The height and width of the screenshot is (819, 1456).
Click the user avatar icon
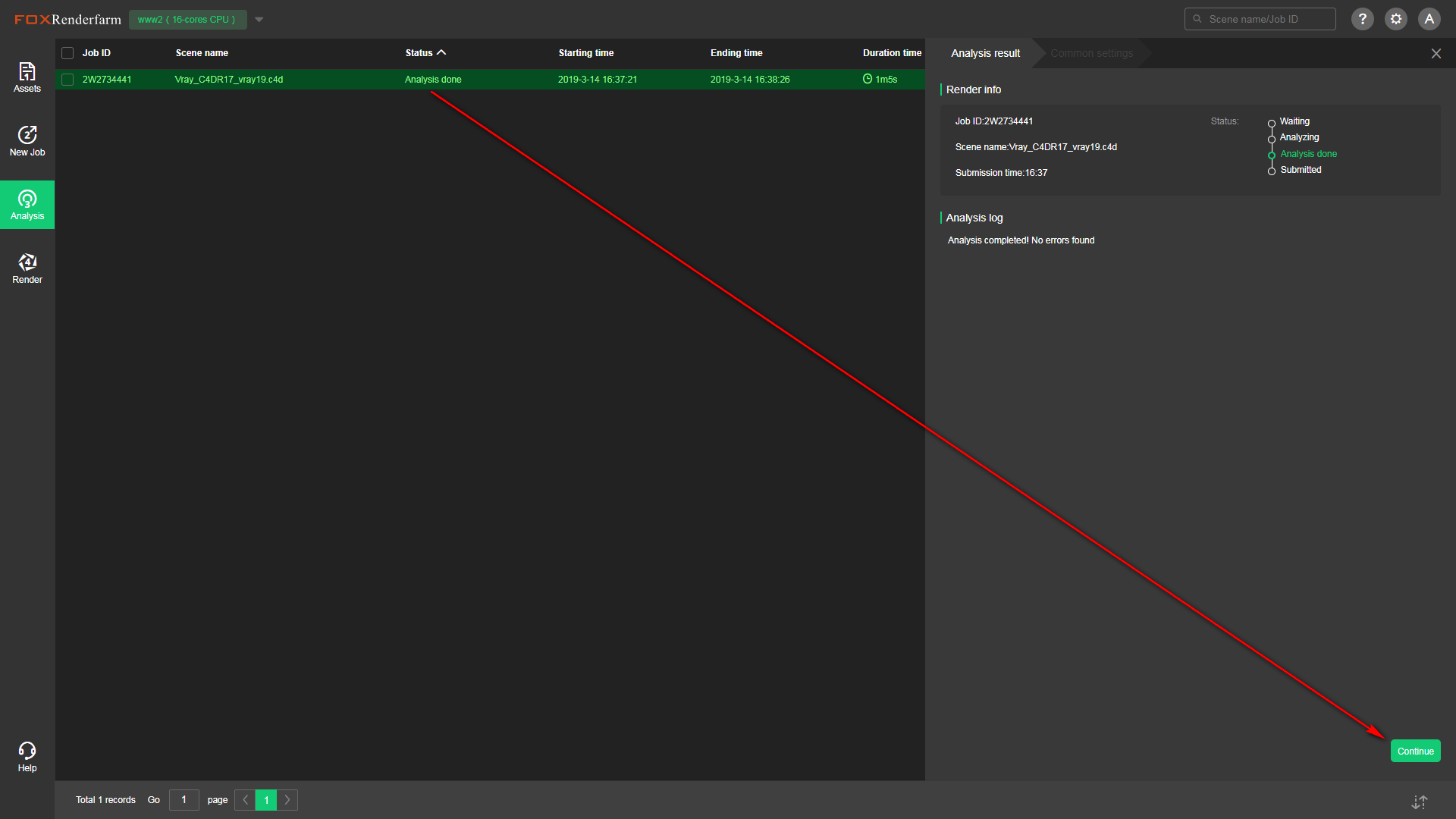click(1429, 19)
